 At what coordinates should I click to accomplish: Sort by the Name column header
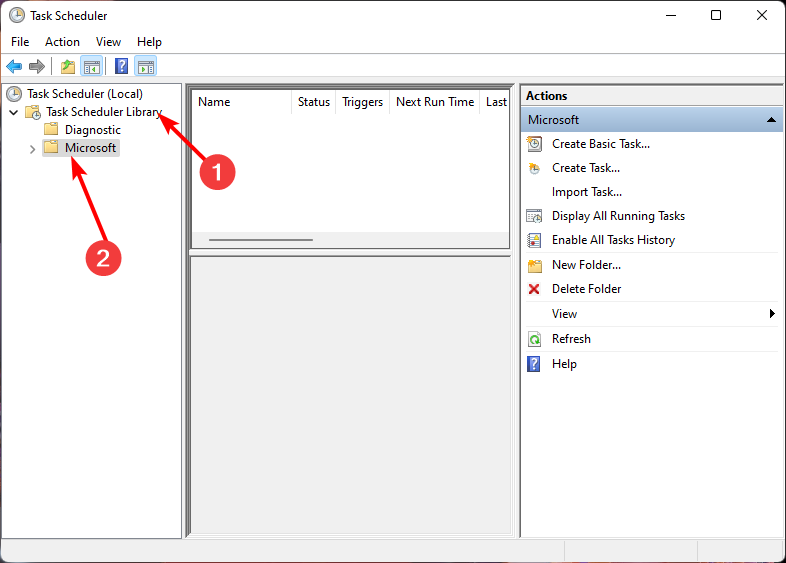point(242,102)
